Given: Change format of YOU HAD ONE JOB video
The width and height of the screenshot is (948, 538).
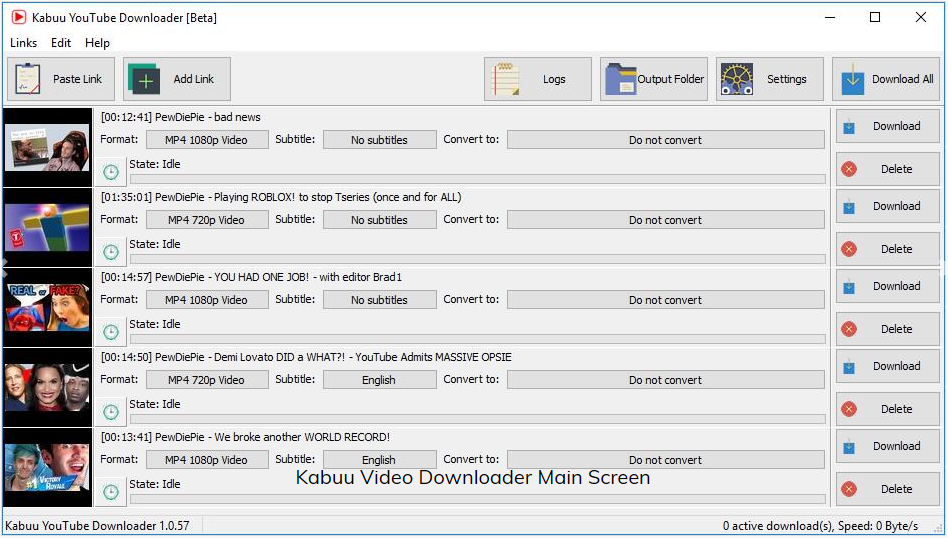Looking at the screenshot, I should [x=207, y=300].
